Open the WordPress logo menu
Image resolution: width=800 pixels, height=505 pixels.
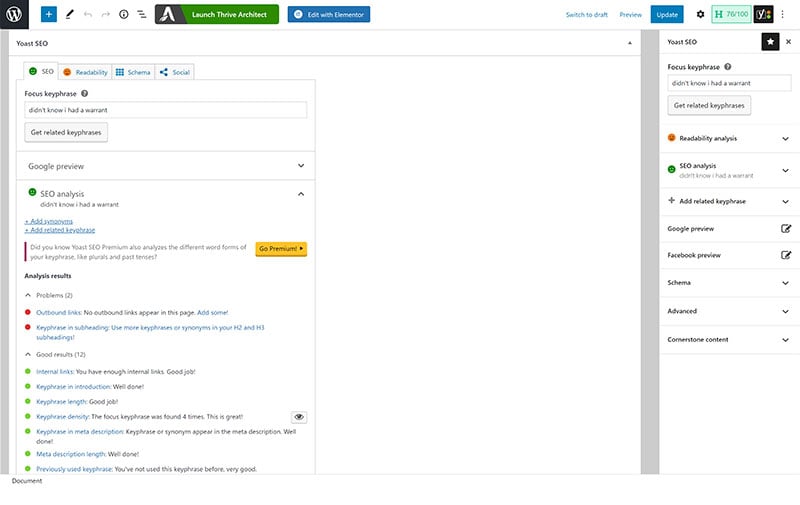[14, 14]
